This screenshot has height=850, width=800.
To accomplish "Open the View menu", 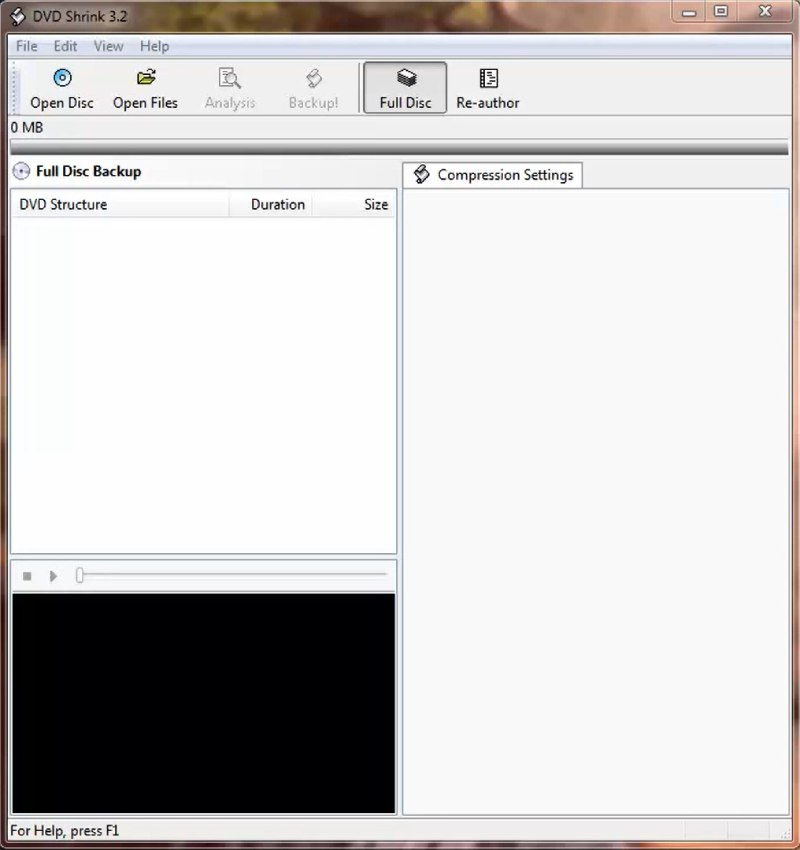I will point(108,46).
